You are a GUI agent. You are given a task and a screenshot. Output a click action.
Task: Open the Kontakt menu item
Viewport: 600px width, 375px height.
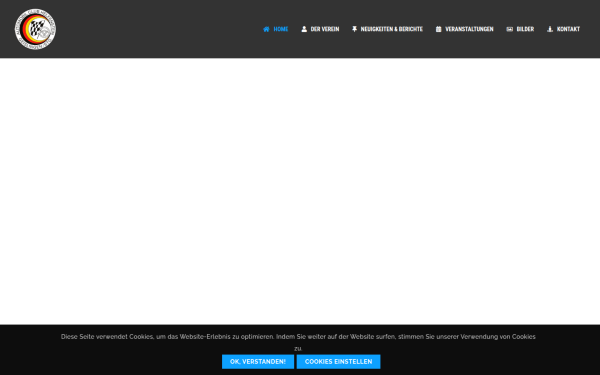568,29
